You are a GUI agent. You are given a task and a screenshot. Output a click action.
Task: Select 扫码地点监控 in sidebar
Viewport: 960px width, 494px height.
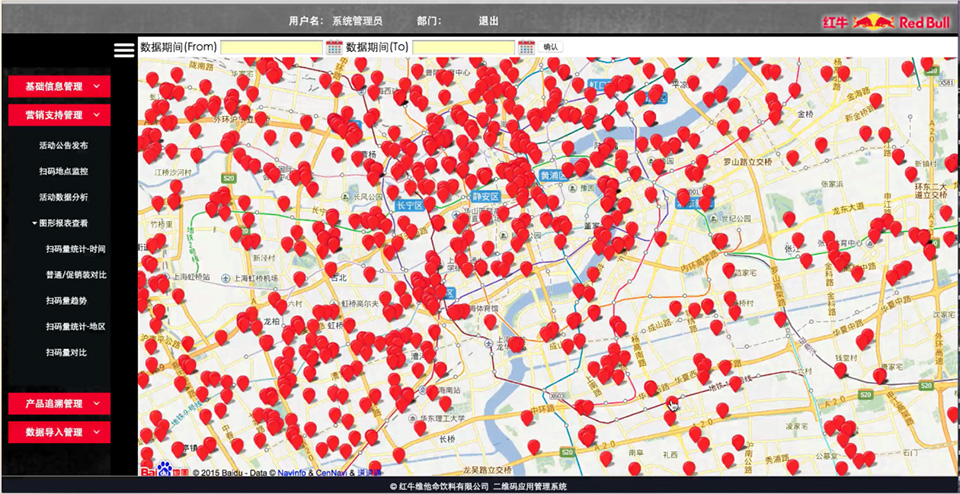(63, 171)
